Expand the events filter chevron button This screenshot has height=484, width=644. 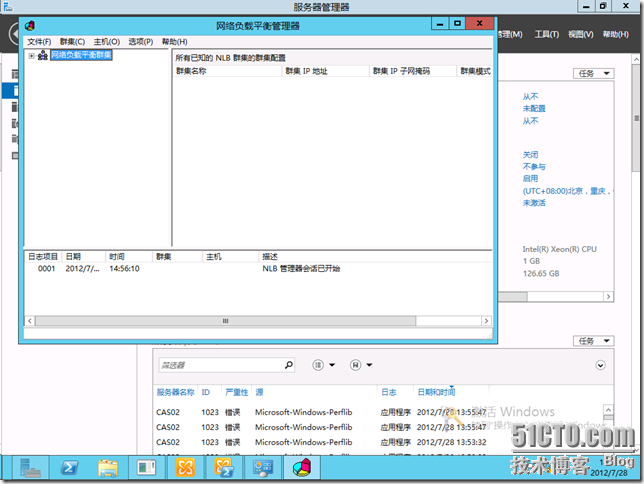pos(600,365)
